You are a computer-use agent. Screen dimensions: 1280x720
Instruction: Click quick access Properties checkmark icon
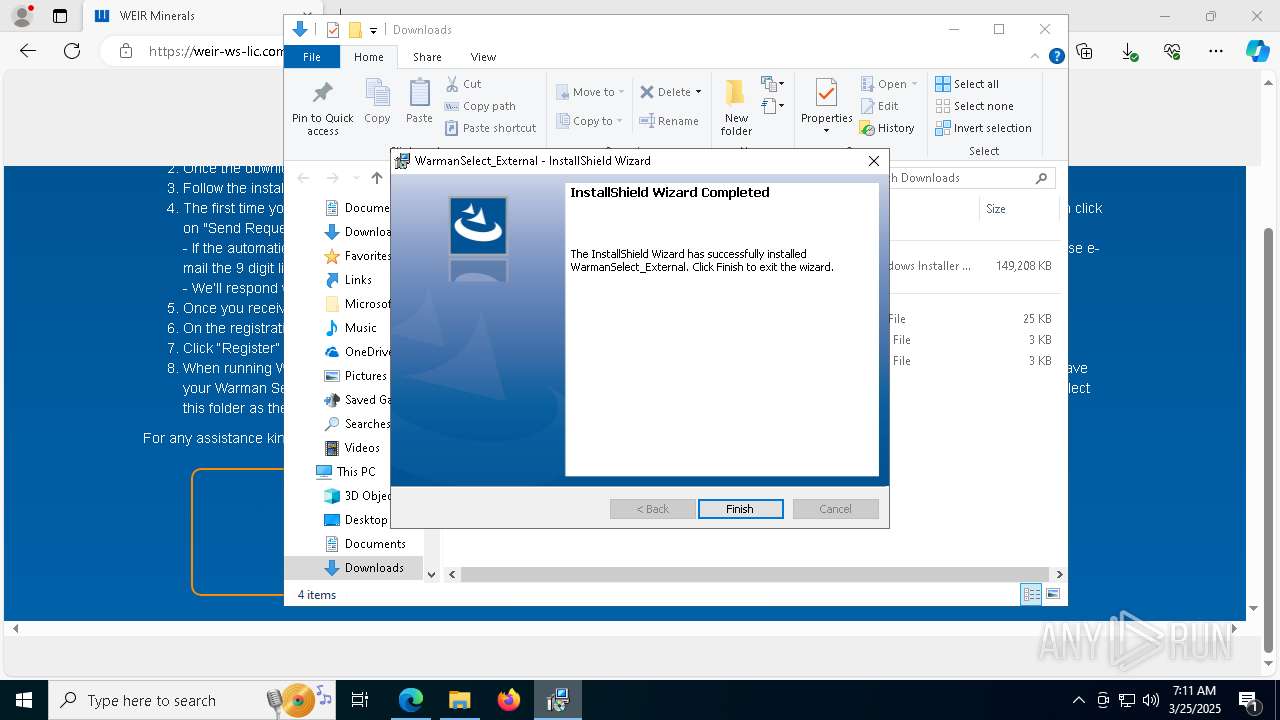(333, 30)
